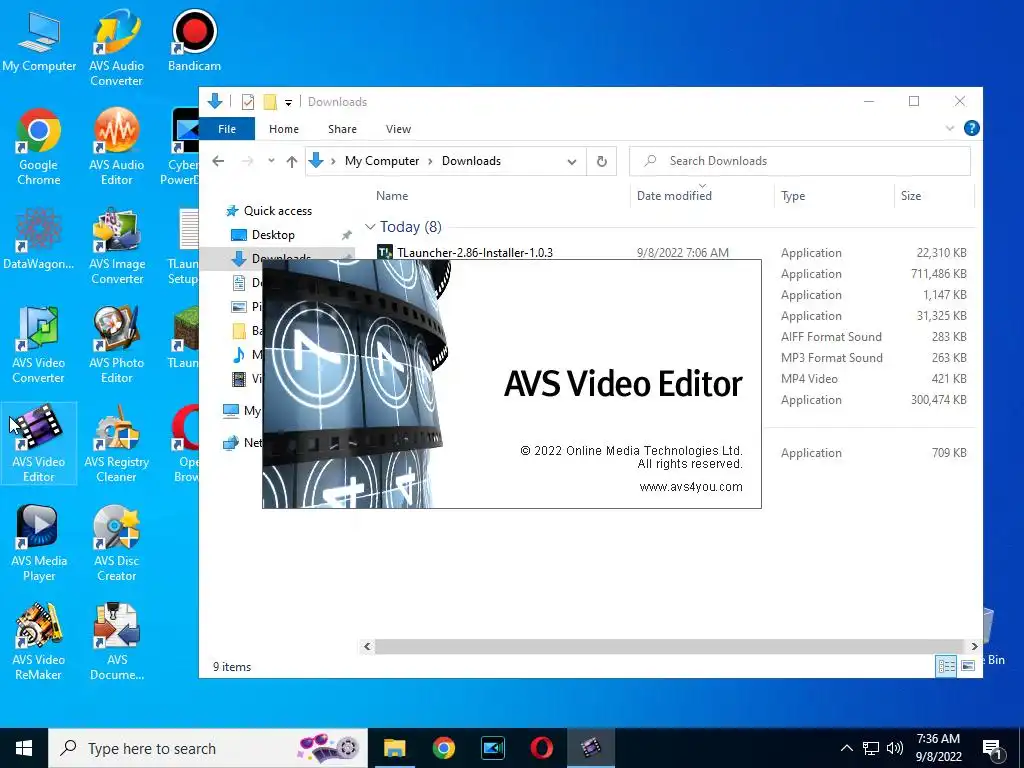Select AIFF Format Sound type cell
Screen dimensions: 1024x768
point(831,337)
